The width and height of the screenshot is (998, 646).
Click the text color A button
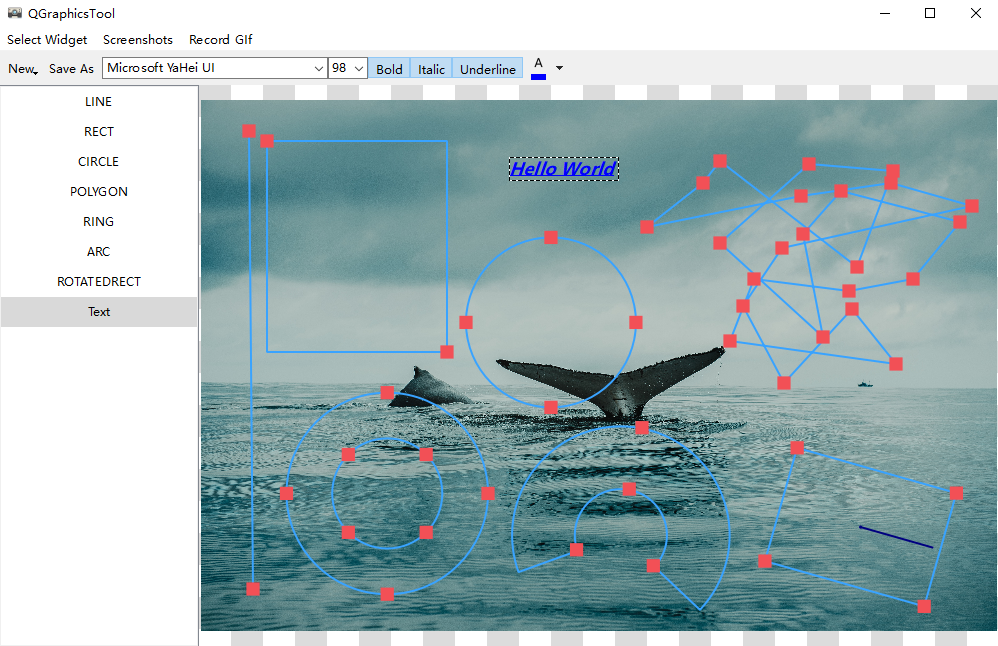tap(538, 68)
